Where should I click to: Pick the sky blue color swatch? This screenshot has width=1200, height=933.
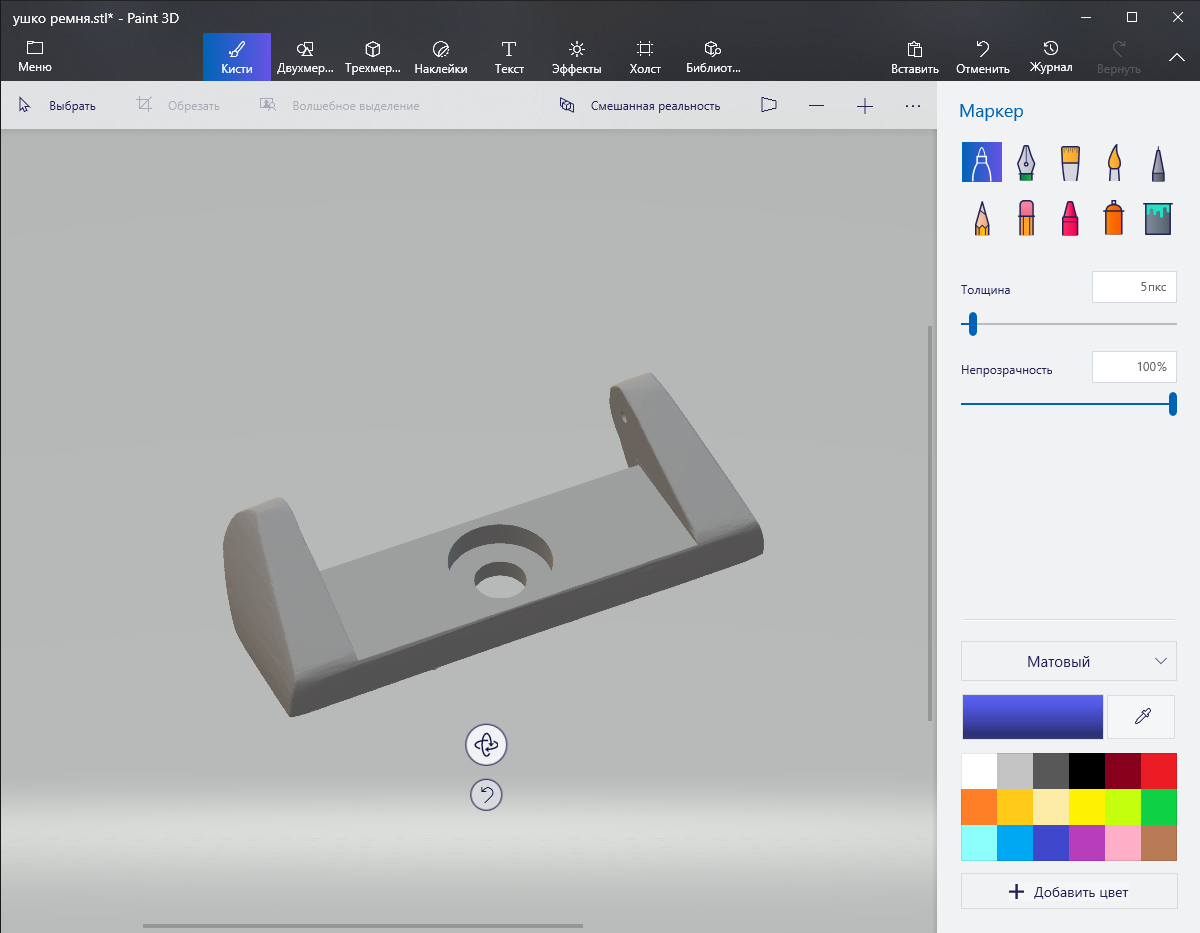tap(1015, 843)
